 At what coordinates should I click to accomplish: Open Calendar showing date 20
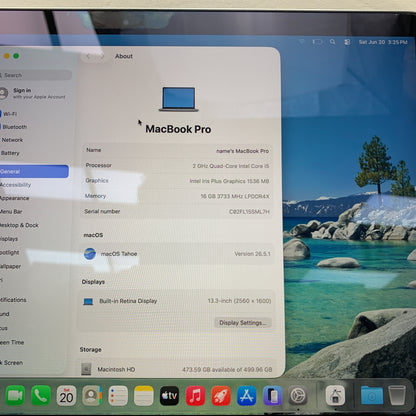click(x=66, y=395)
